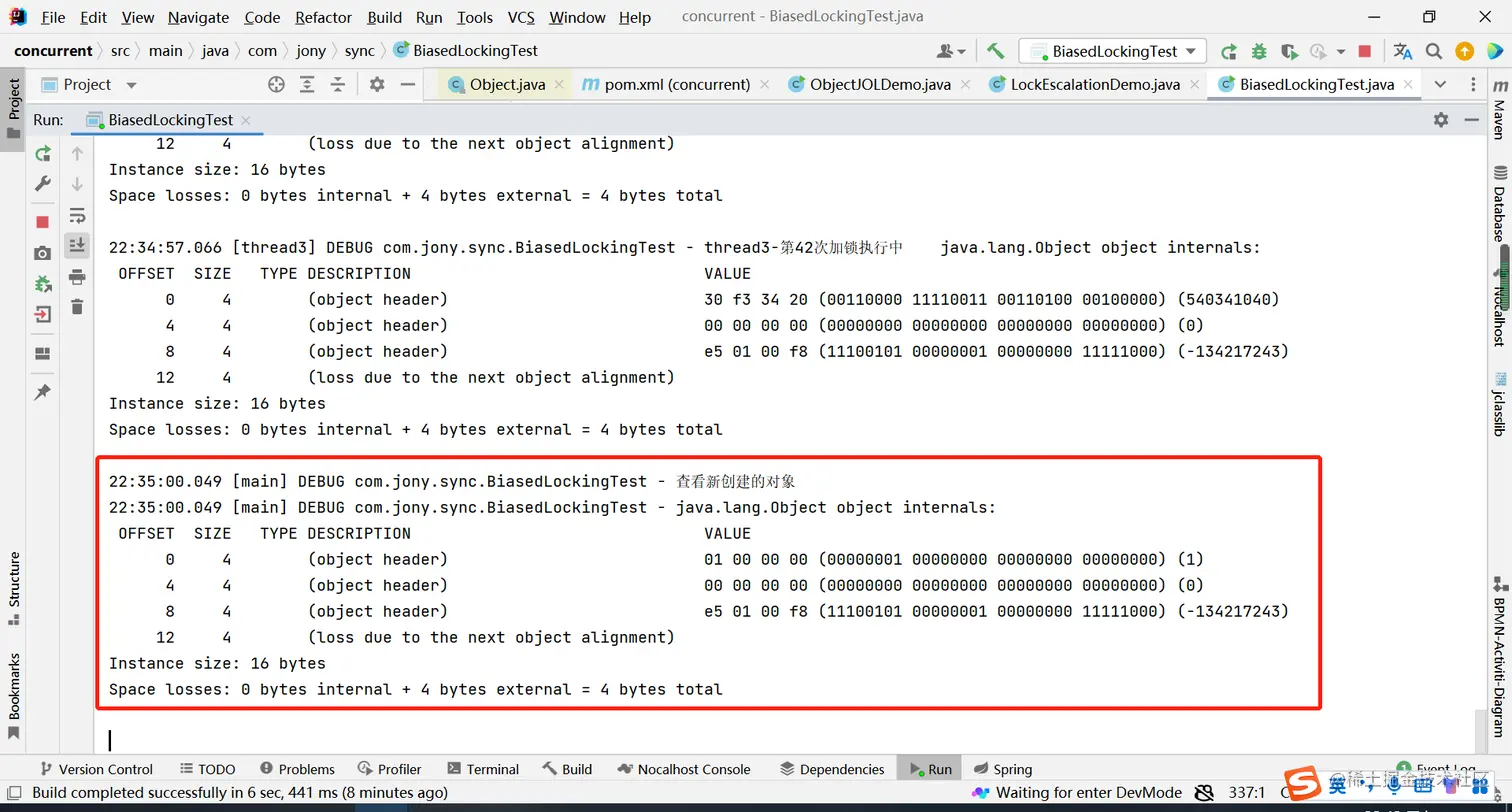Click the BiasedLockingTest breadcrumb
The height and width of the screenshot is (812, 1512).
466,51
